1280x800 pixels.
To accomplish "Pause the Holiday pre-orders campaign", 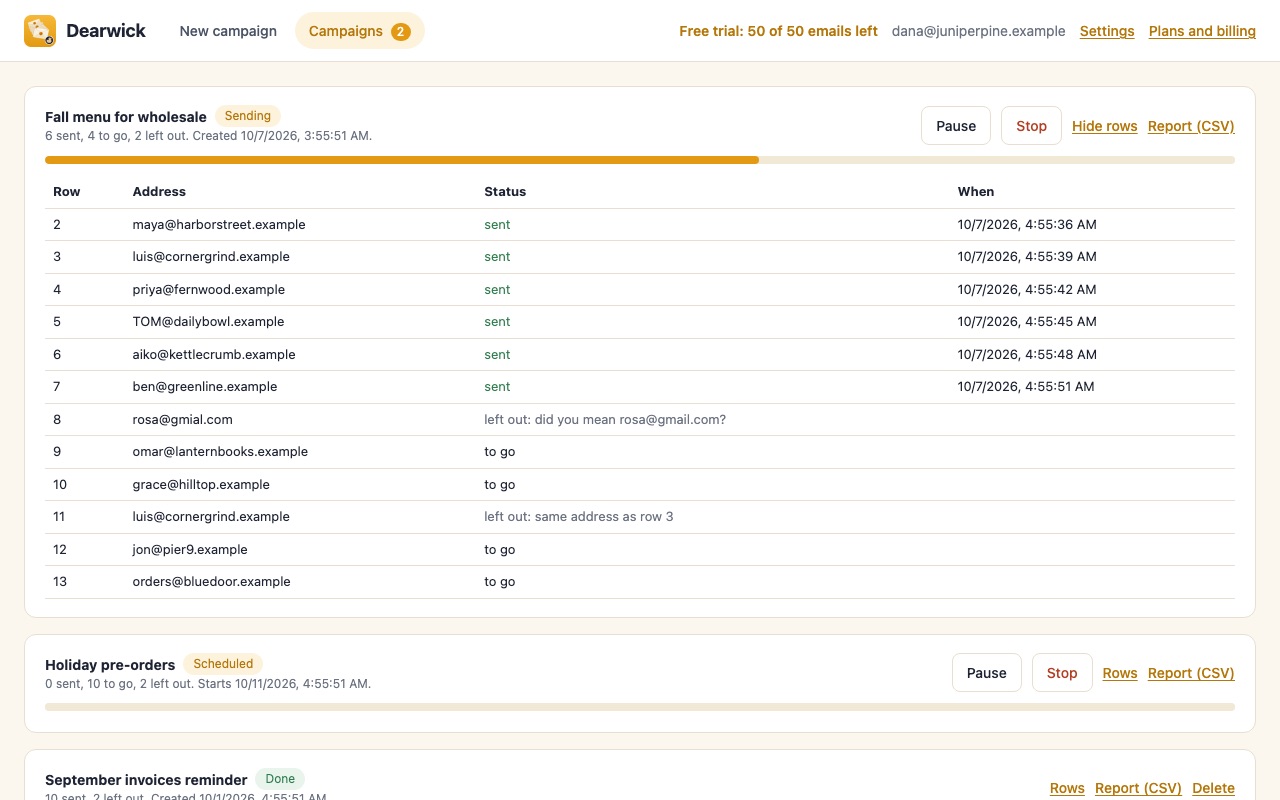I will (x=987, y=673).
